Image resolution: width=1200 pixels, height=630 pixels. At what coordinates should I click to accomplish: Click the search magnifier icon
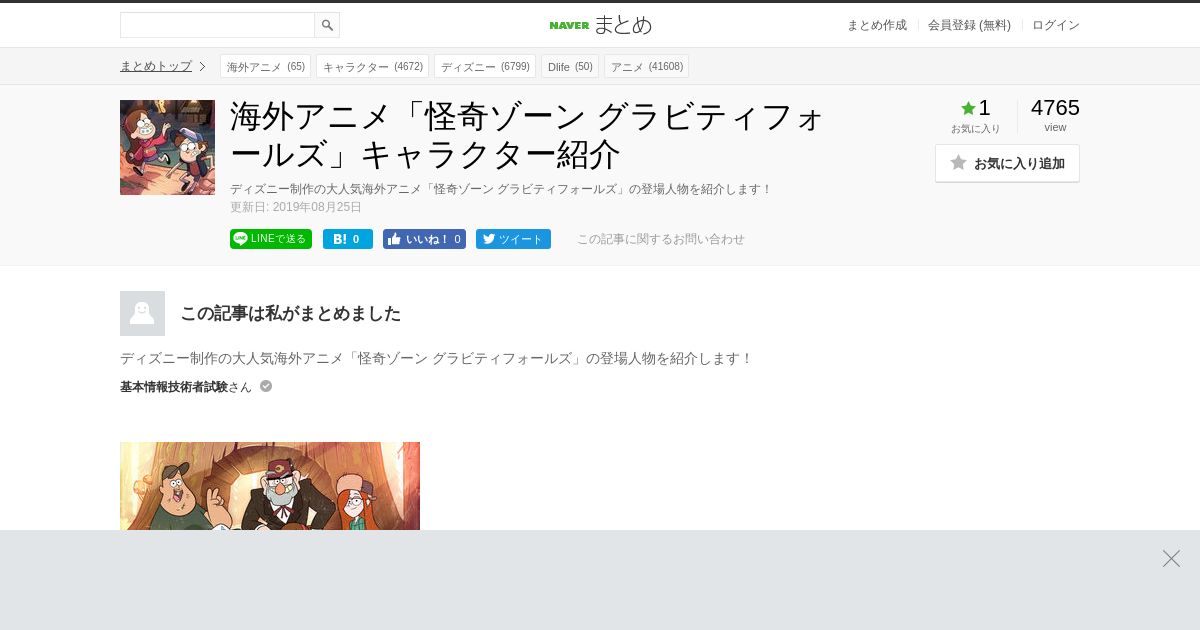pos(327,25)
